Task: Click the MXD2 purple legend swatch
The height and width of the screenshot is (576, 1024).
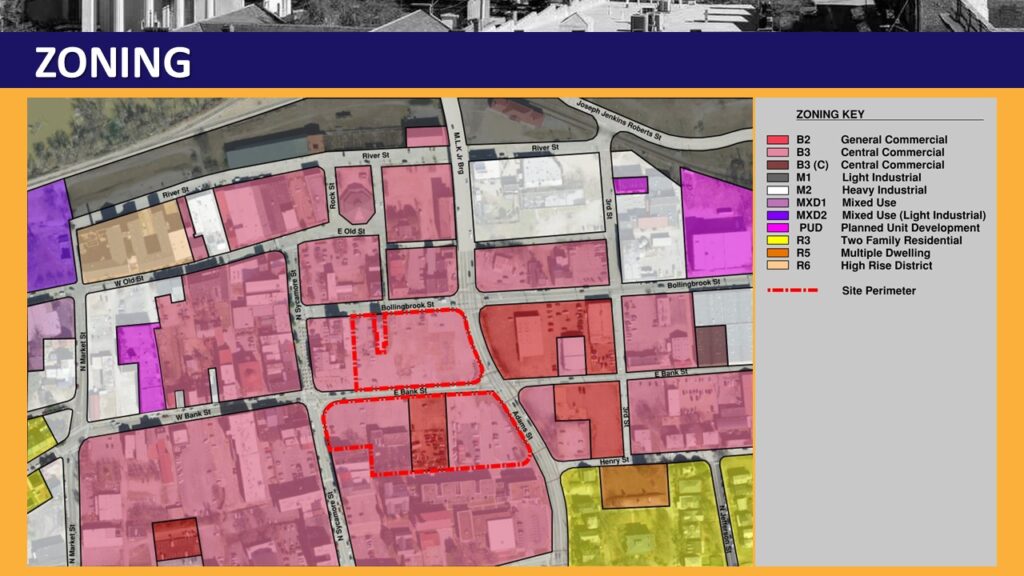Action: (777, 216)
